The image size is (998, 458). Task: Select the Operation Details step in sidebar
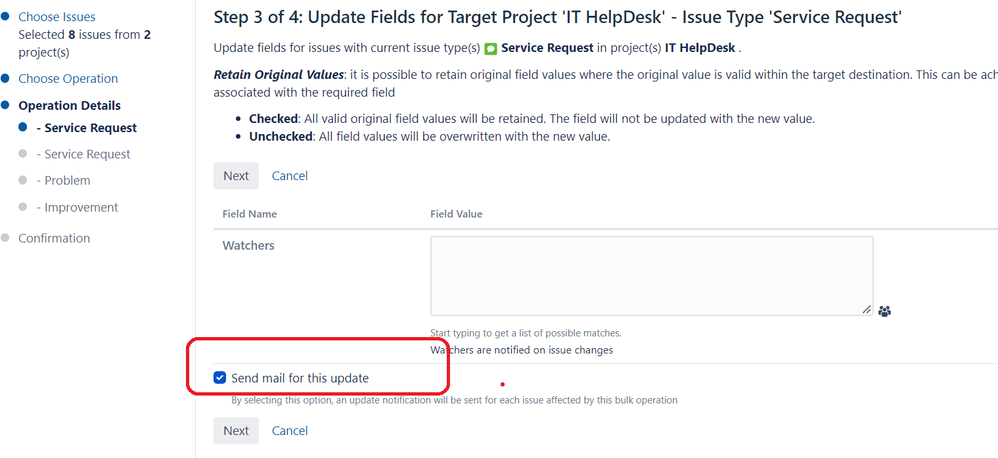point(69,105)
